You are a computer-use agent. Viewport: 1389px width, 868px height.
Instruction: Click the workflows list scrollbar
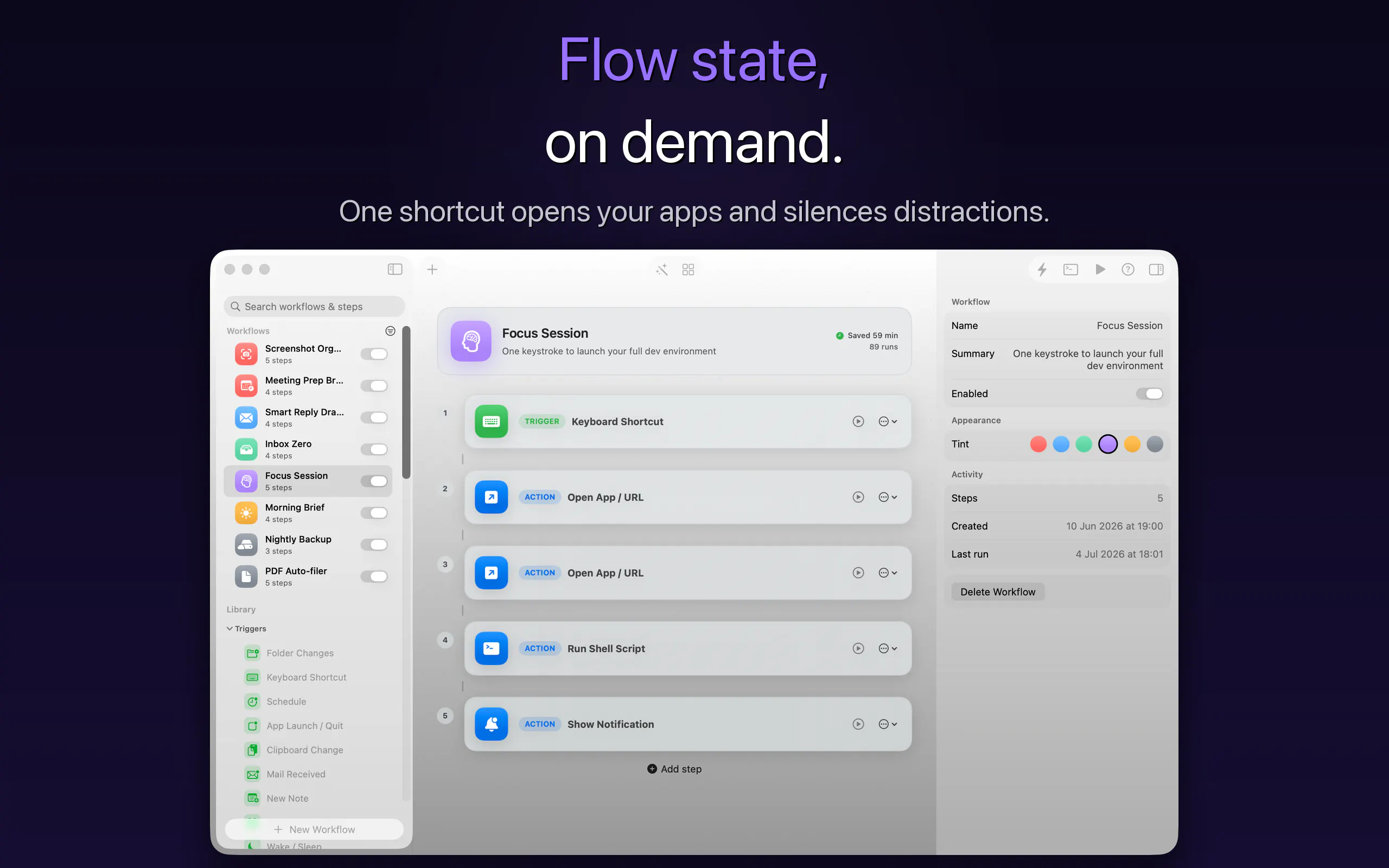406,402
